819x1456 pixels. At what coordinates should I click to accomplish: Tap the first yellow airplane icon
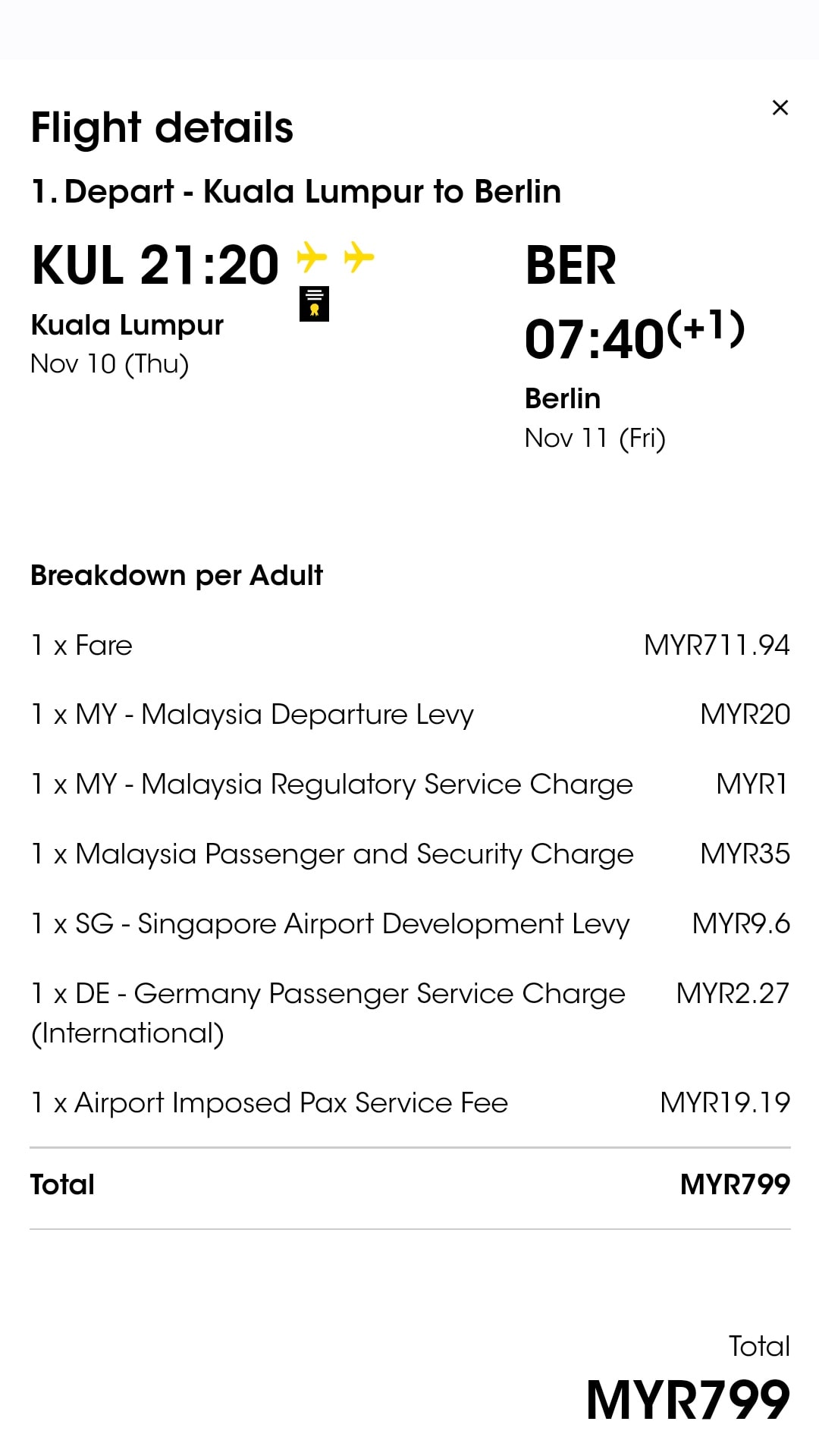(312, 256)
